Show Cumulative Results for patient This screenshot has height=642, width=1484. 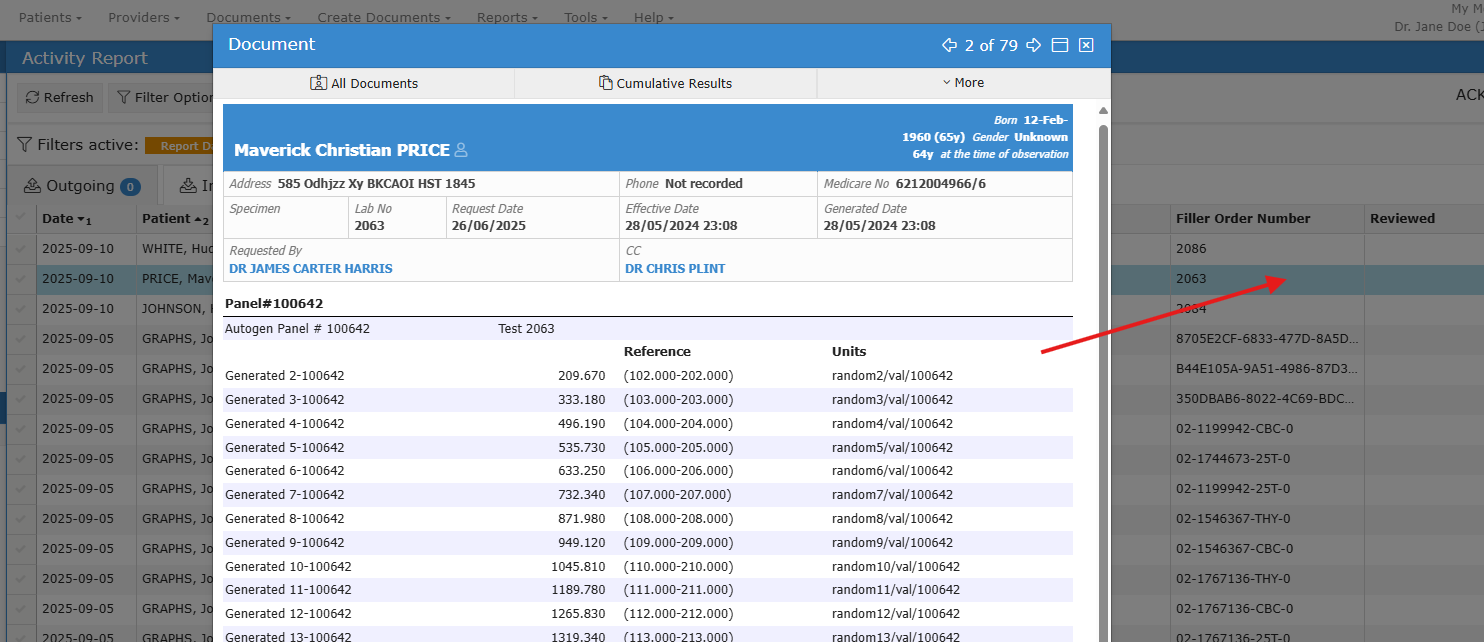(665, 83)
